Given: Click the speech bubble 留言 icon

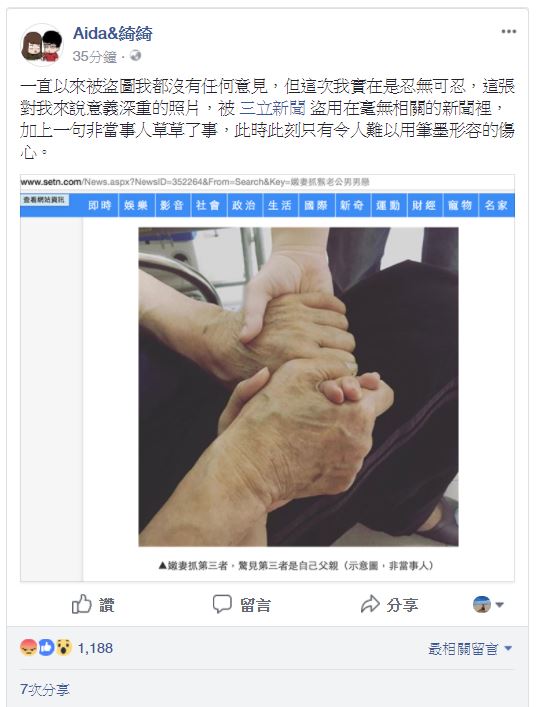Looking at the screenshot, I should pos(222,604).
